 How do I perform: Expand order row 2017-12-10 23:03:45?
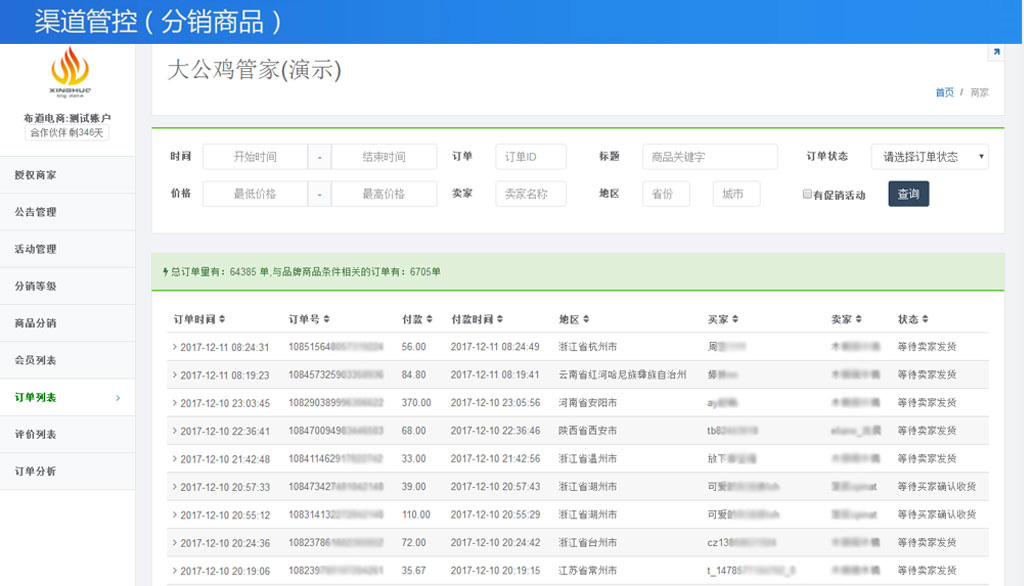point(174,403)
